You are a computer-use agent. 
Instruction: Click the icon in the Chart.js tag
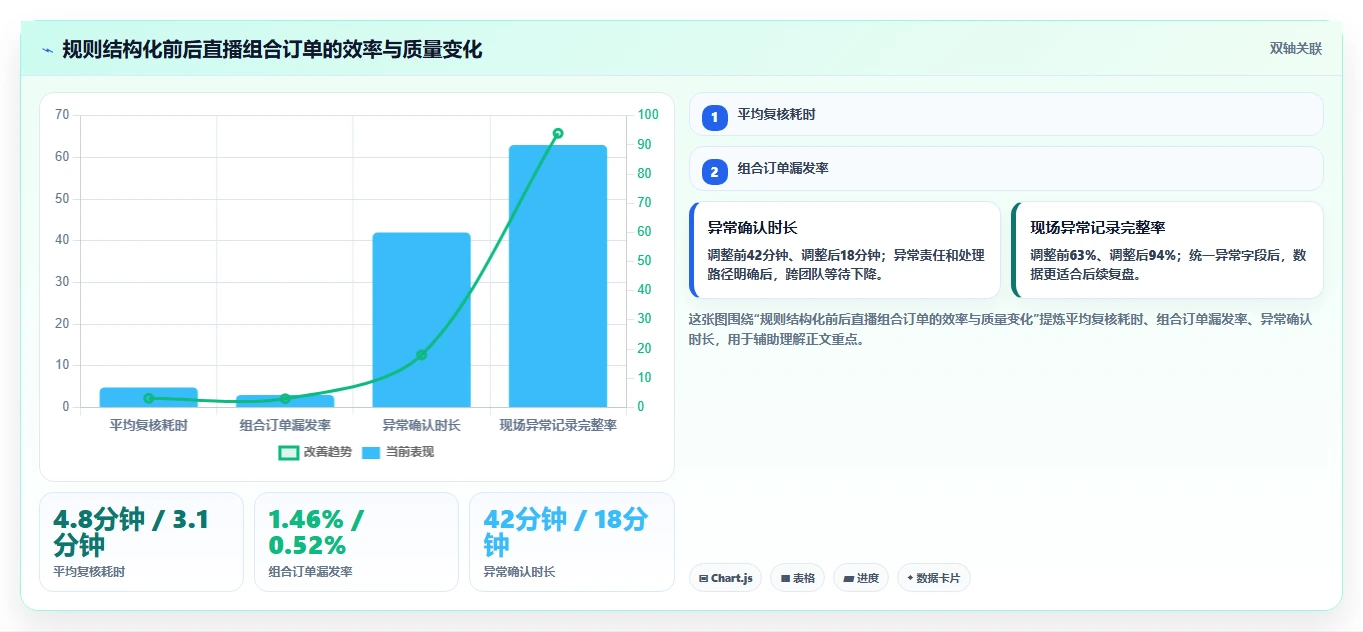[x=704, y=578]
